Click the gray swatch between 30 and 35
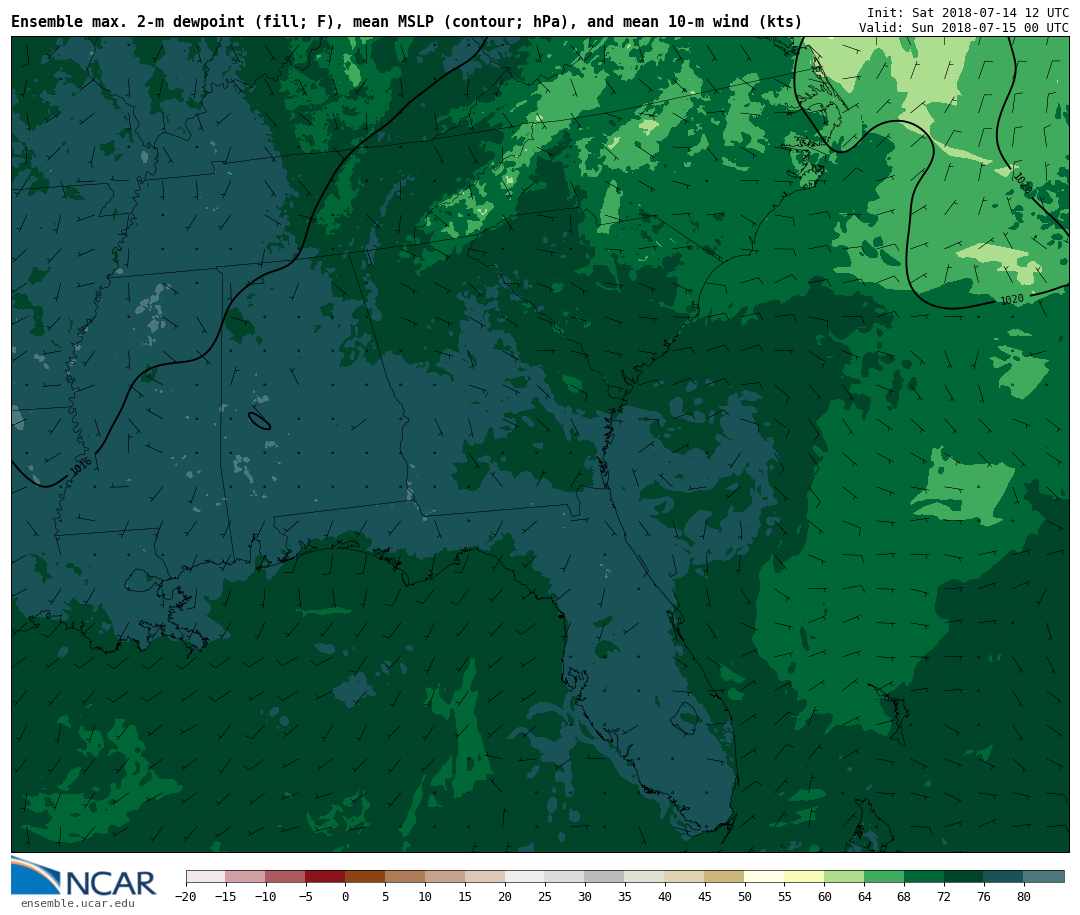 605,877
